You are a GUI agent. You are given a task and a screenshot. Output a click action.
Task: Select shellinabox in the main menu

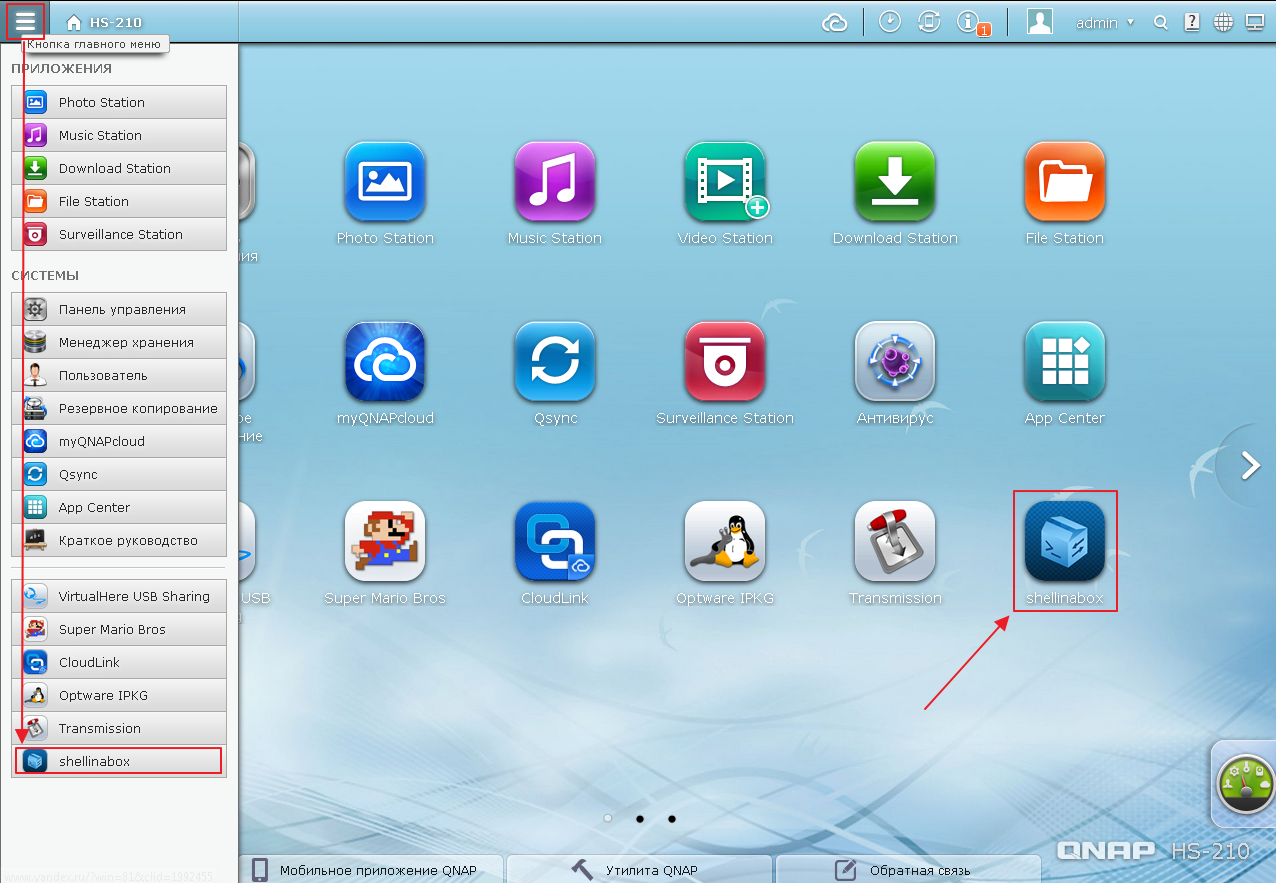click(x=119, y=761)
